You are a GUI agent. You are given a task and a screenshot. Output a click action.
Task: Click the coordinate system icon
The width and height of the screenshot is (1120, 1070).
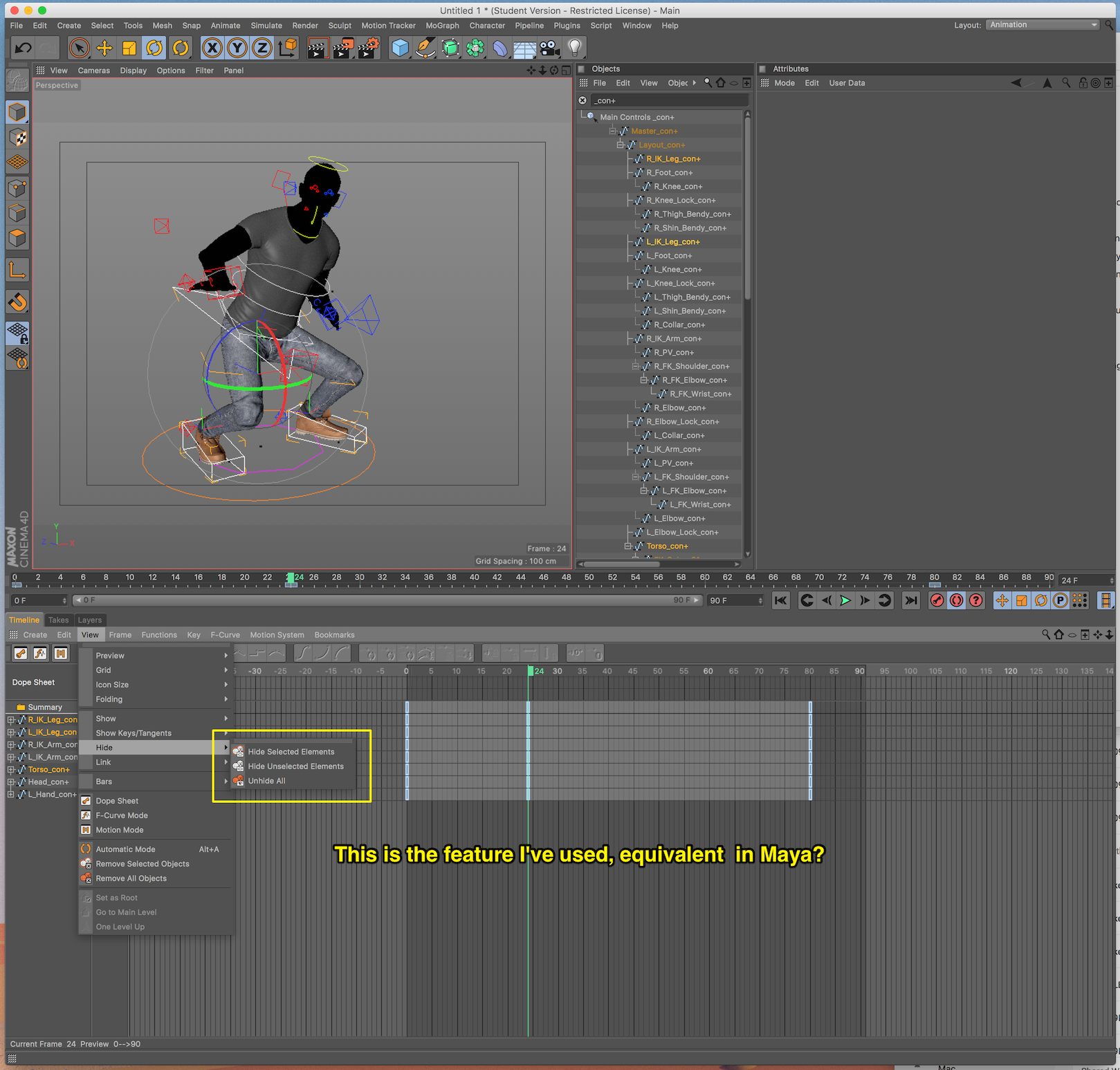(288, 48)
